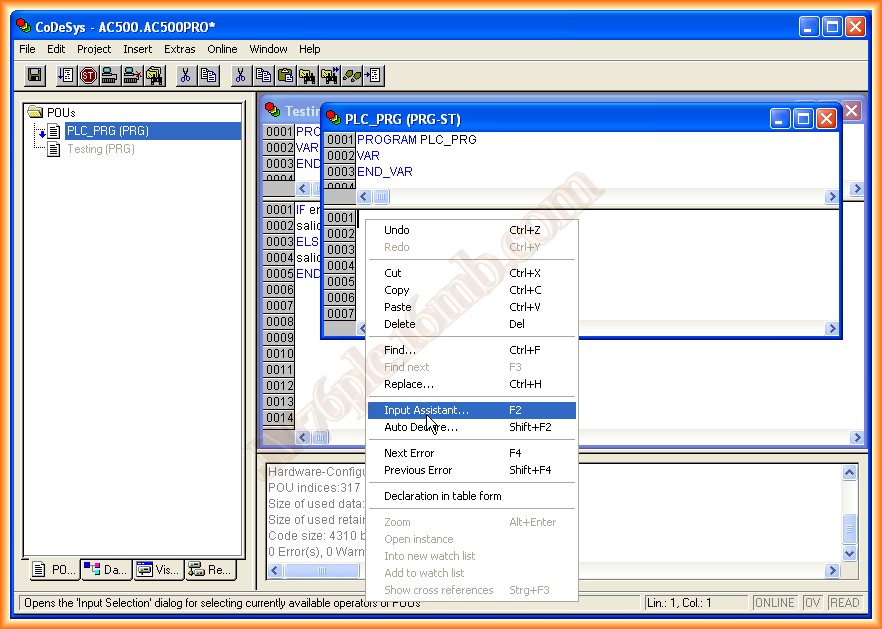Click scroll-down arrow of message window
The height and width of the screenshot is (629, 882).
coord(850,552)
